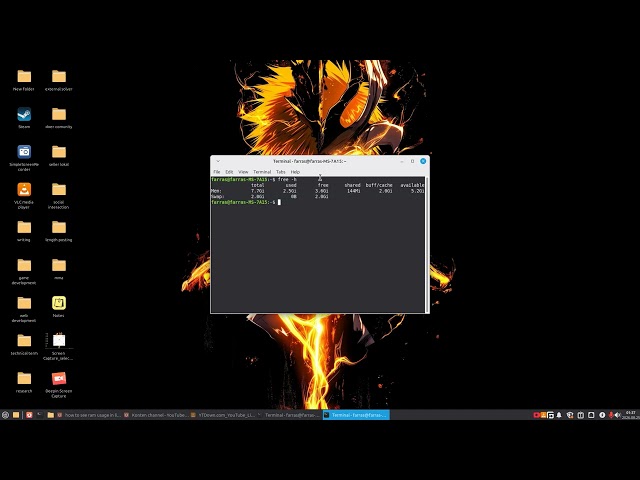
Task: Switch to 'how to see ram usage' window
Action: (89, 415)
